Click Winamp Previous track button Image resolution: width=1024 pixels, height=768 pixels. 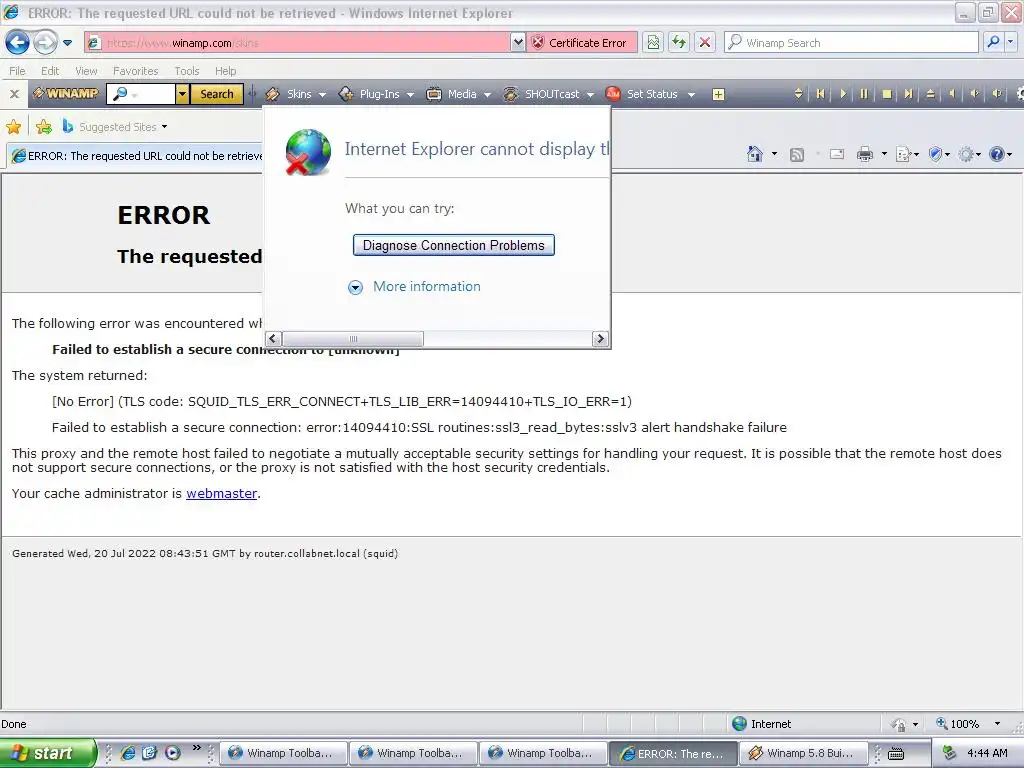(x=820, y=94)
